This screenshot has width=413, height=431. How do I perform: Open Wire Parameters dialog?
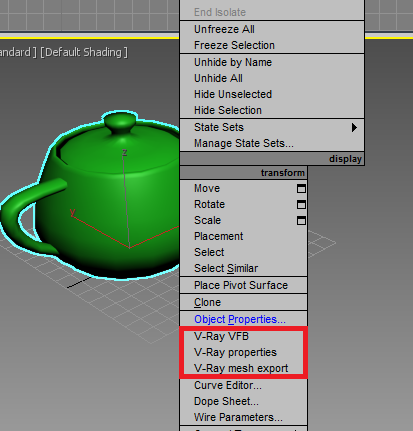(x=243, y=417)
